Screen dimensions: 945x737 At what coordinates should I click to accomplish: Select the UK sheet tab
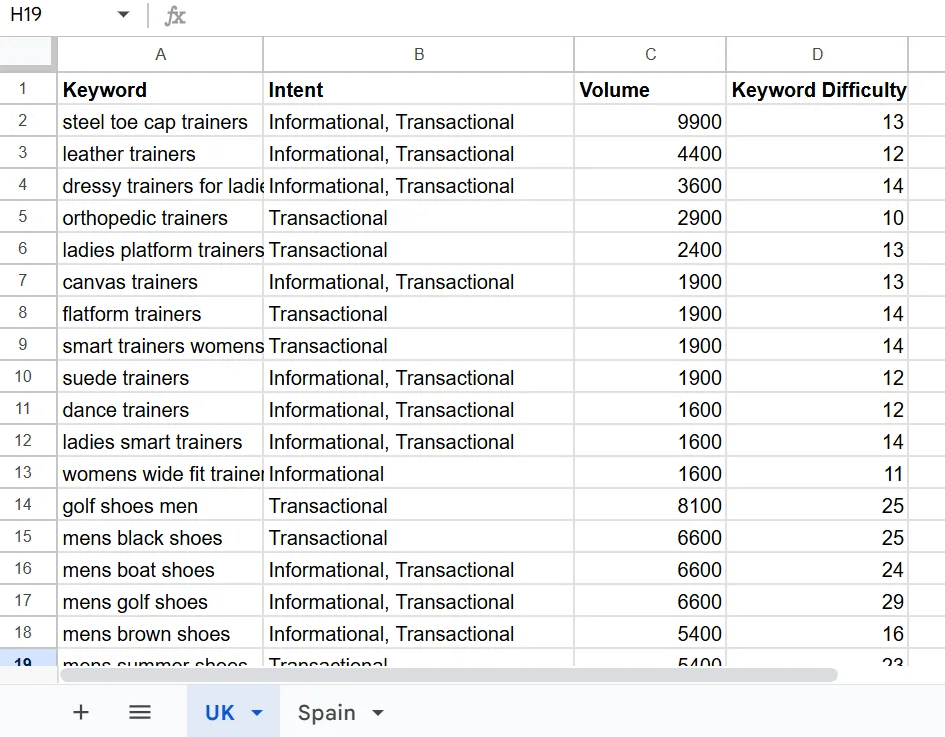[x=219, y=713]
